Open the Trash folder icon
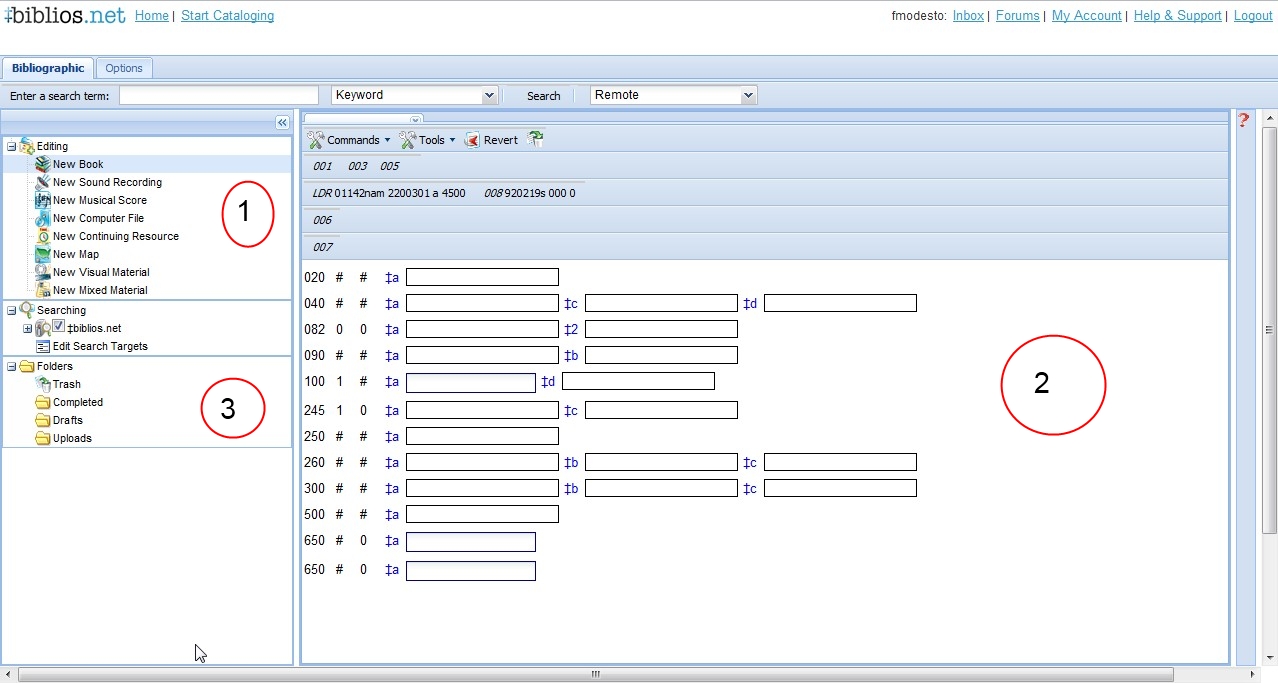The image size is (1278, 683). click(x=42, y=384)
